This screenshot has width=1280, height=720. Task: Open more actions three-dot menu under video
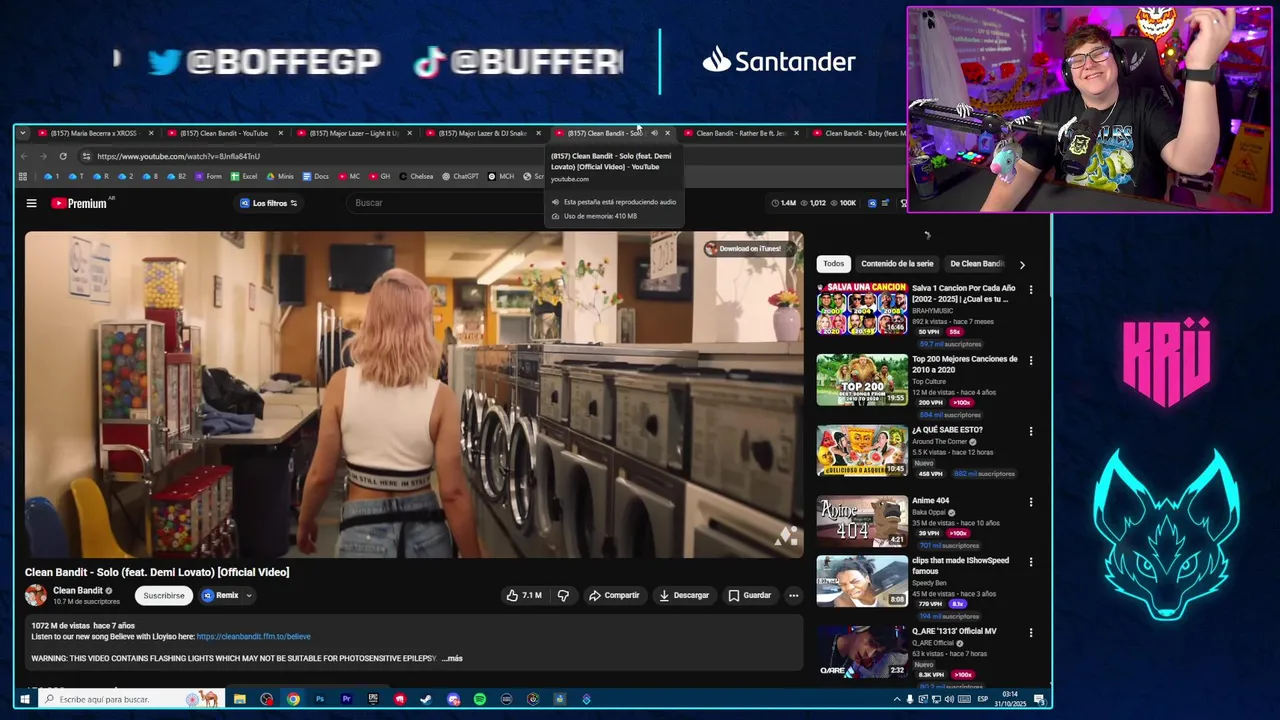pos(793,595)
